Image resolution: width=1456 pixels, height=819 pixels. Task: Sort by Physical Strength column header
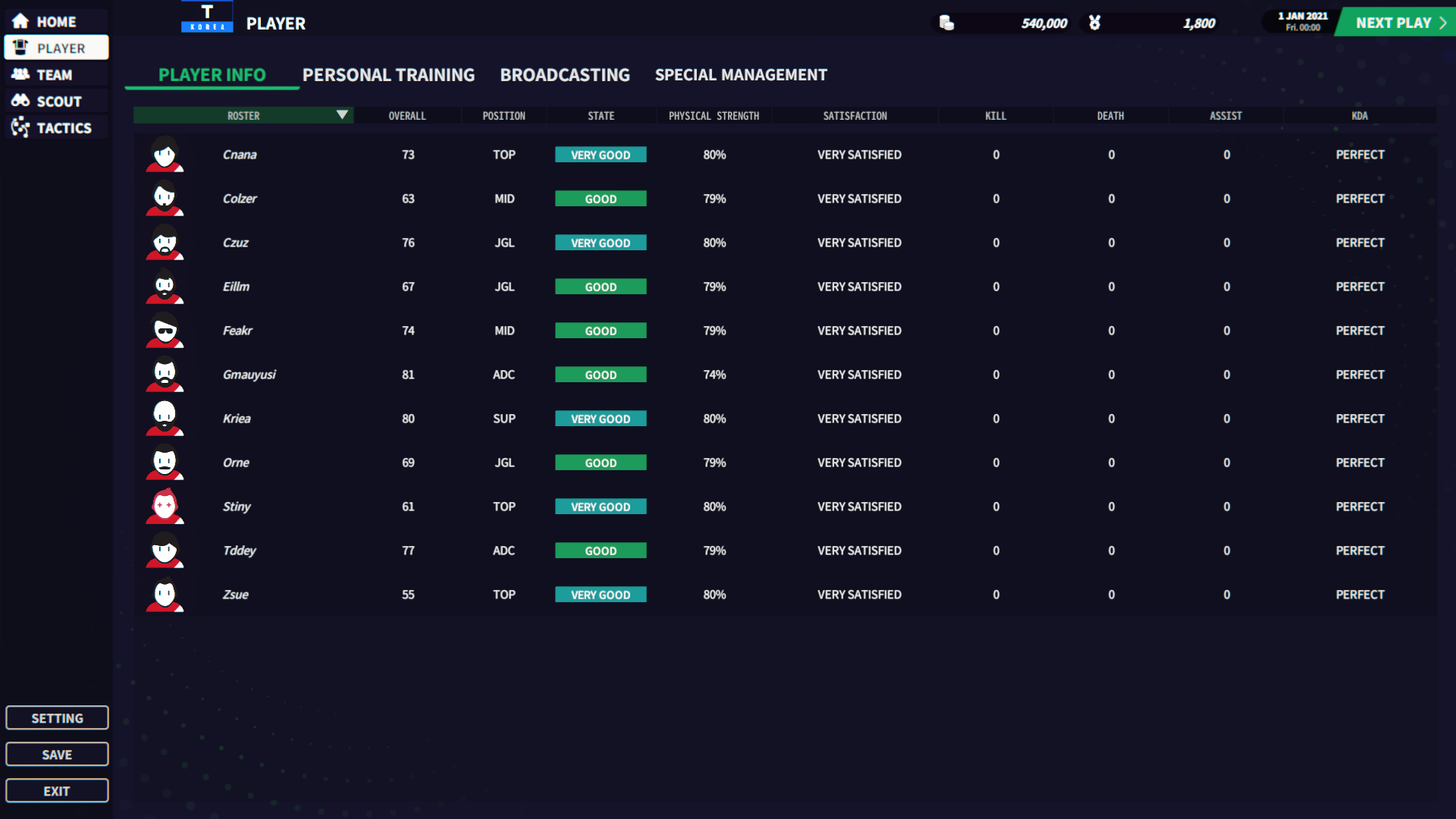tap(714, 116)
